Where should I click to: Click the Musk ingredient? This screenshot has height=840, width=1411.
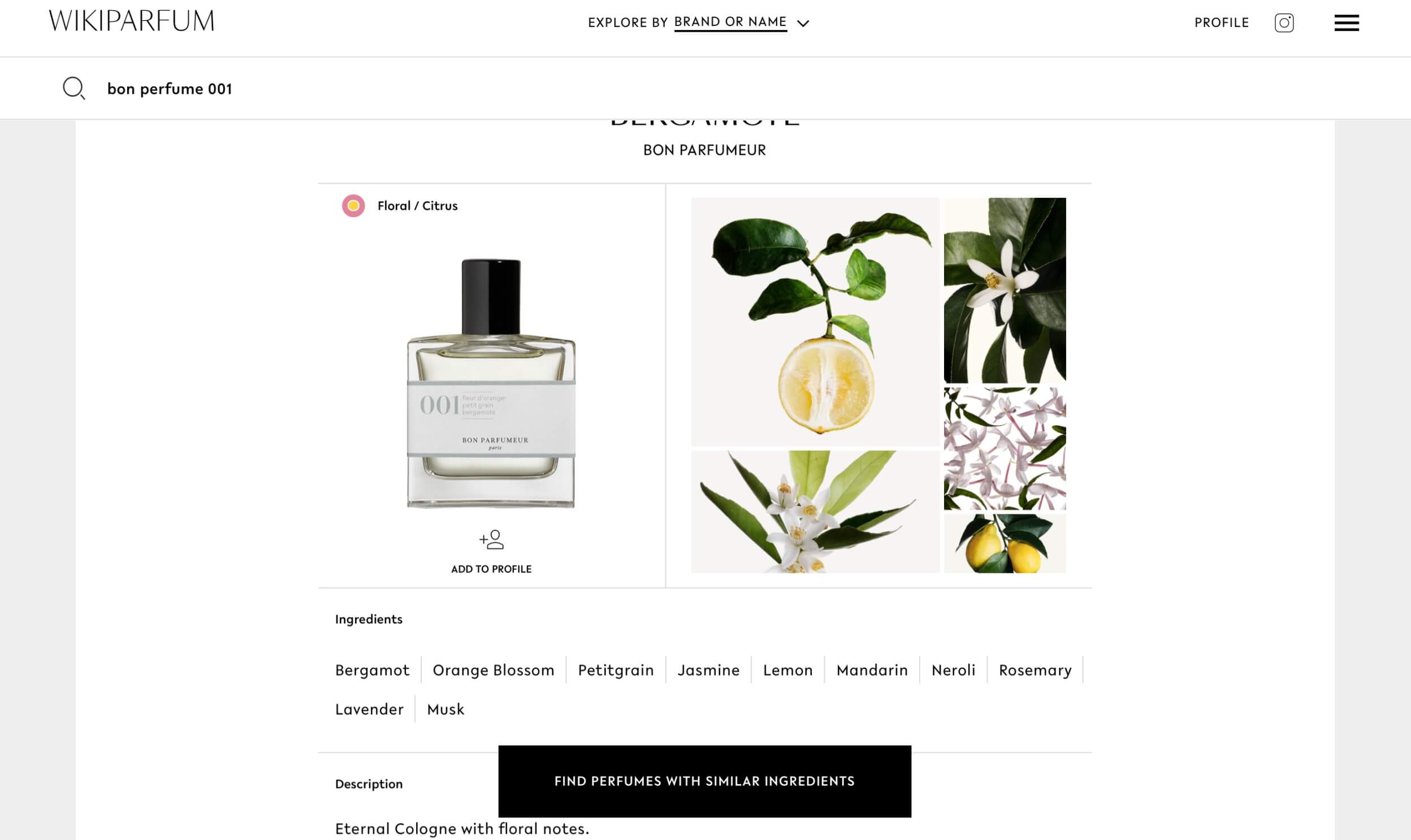[x=445, y=709]
